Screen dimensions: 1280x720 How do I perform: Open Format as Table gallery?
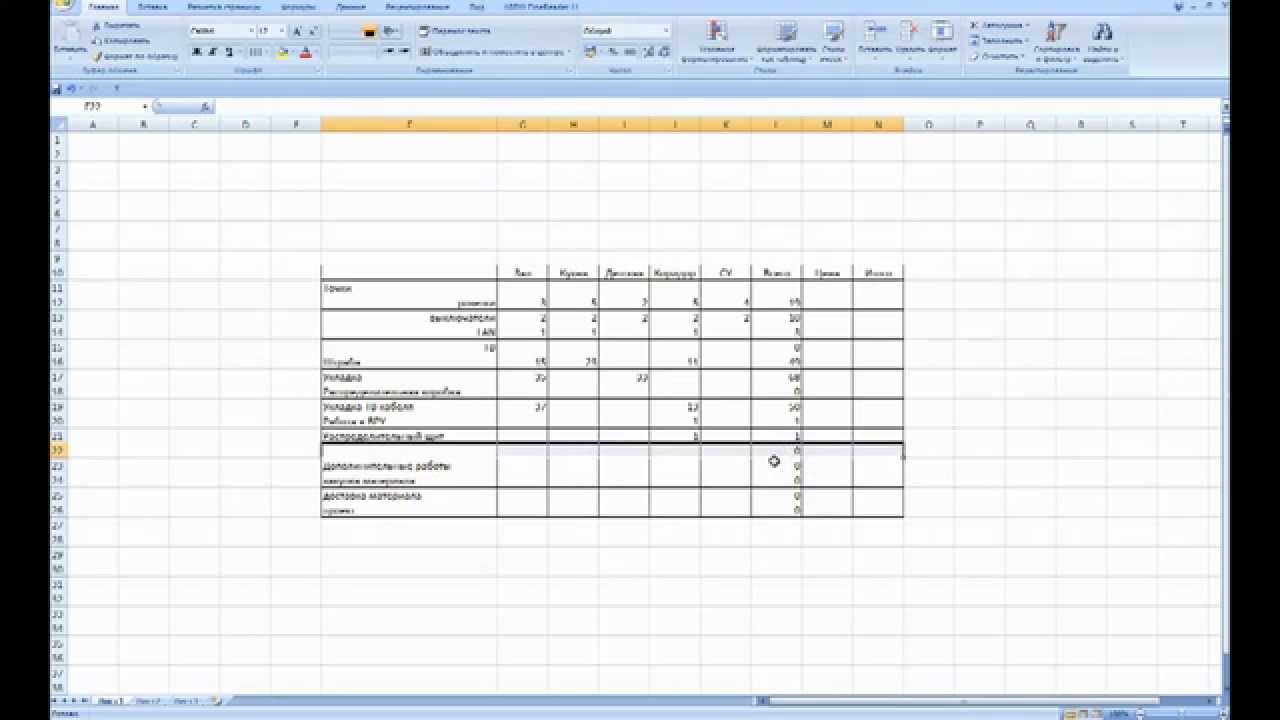pyautogui.click(x=786, y=42)
